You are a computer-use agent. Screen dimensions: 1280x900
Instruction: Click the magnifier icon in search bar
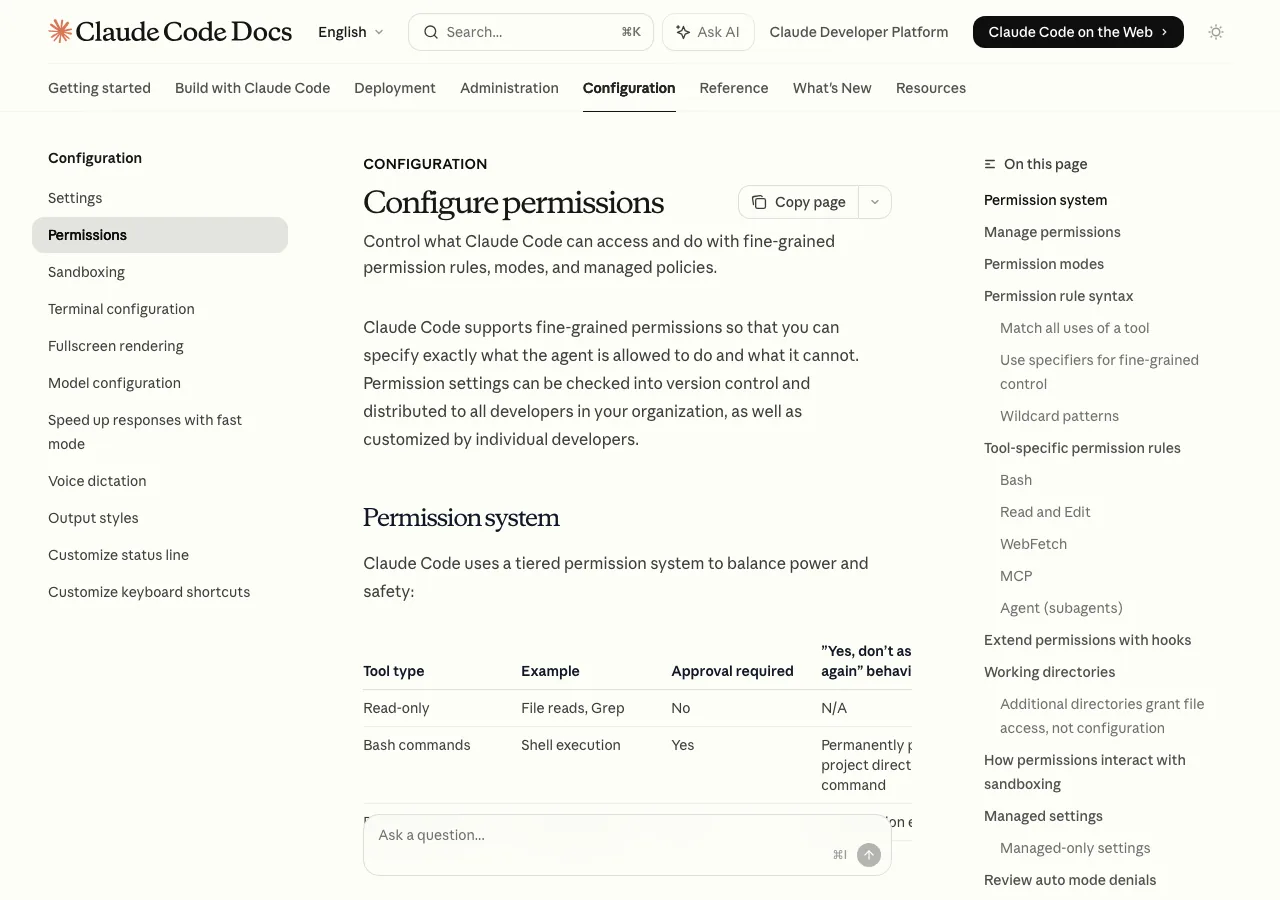pos(431,32)
